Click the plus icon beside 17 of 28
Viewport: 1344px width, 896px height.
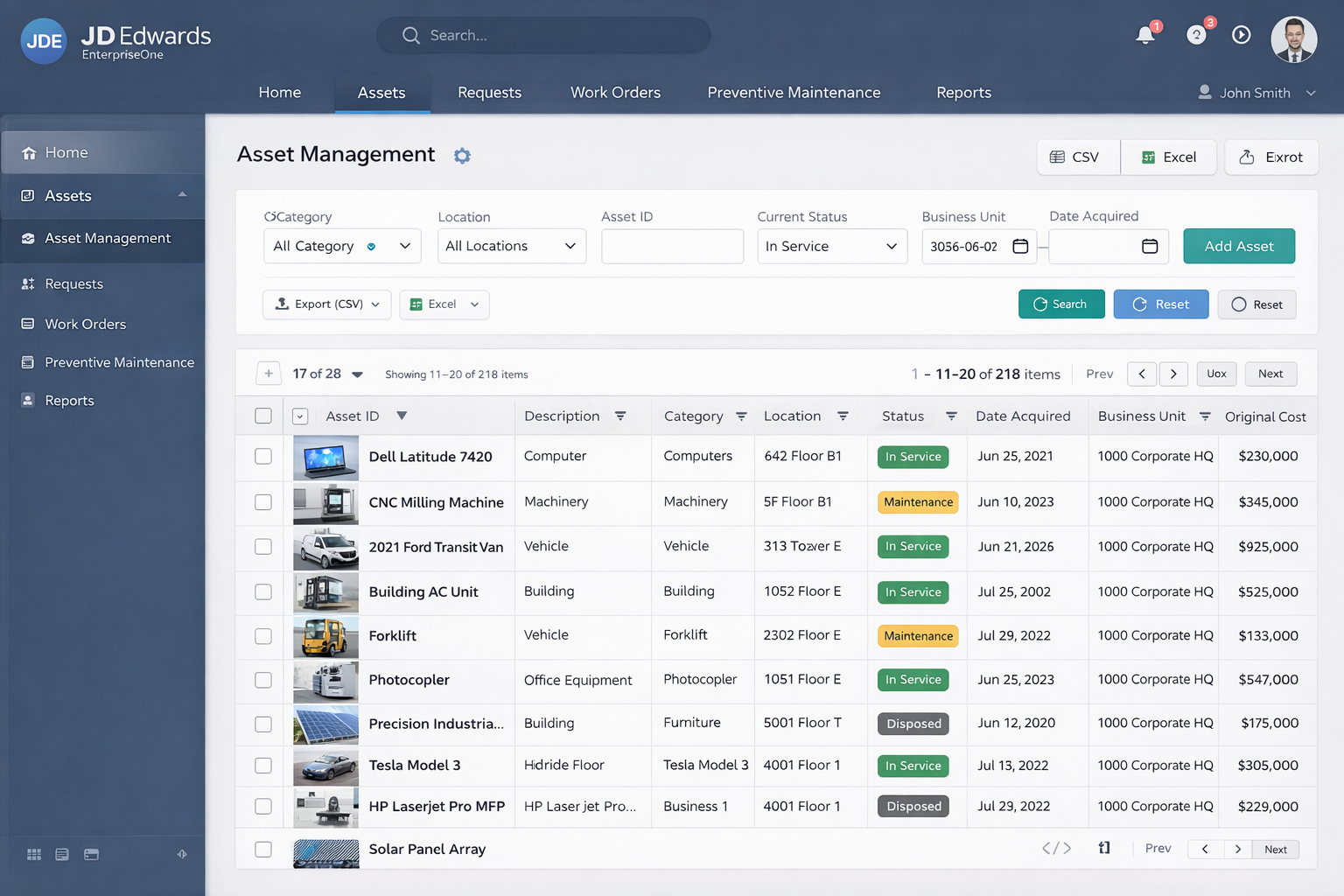(269, 374)
